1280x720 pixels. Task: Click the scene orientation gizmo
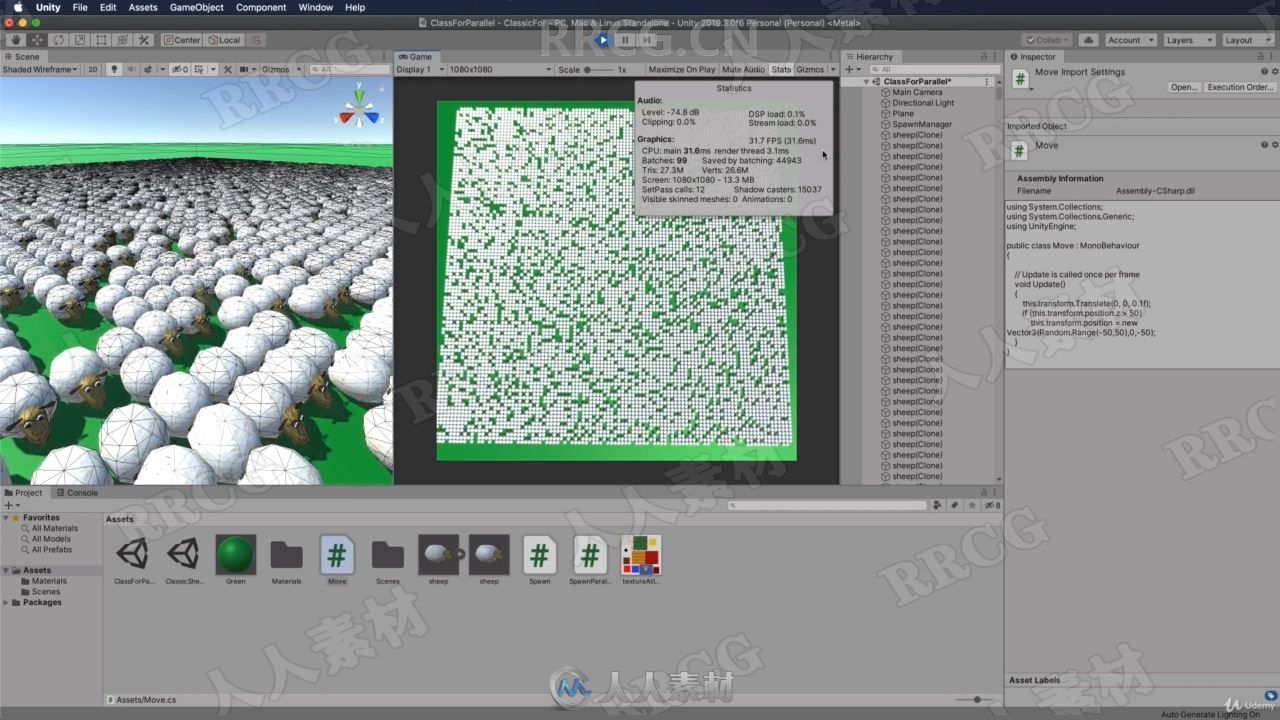coord(358,108)
